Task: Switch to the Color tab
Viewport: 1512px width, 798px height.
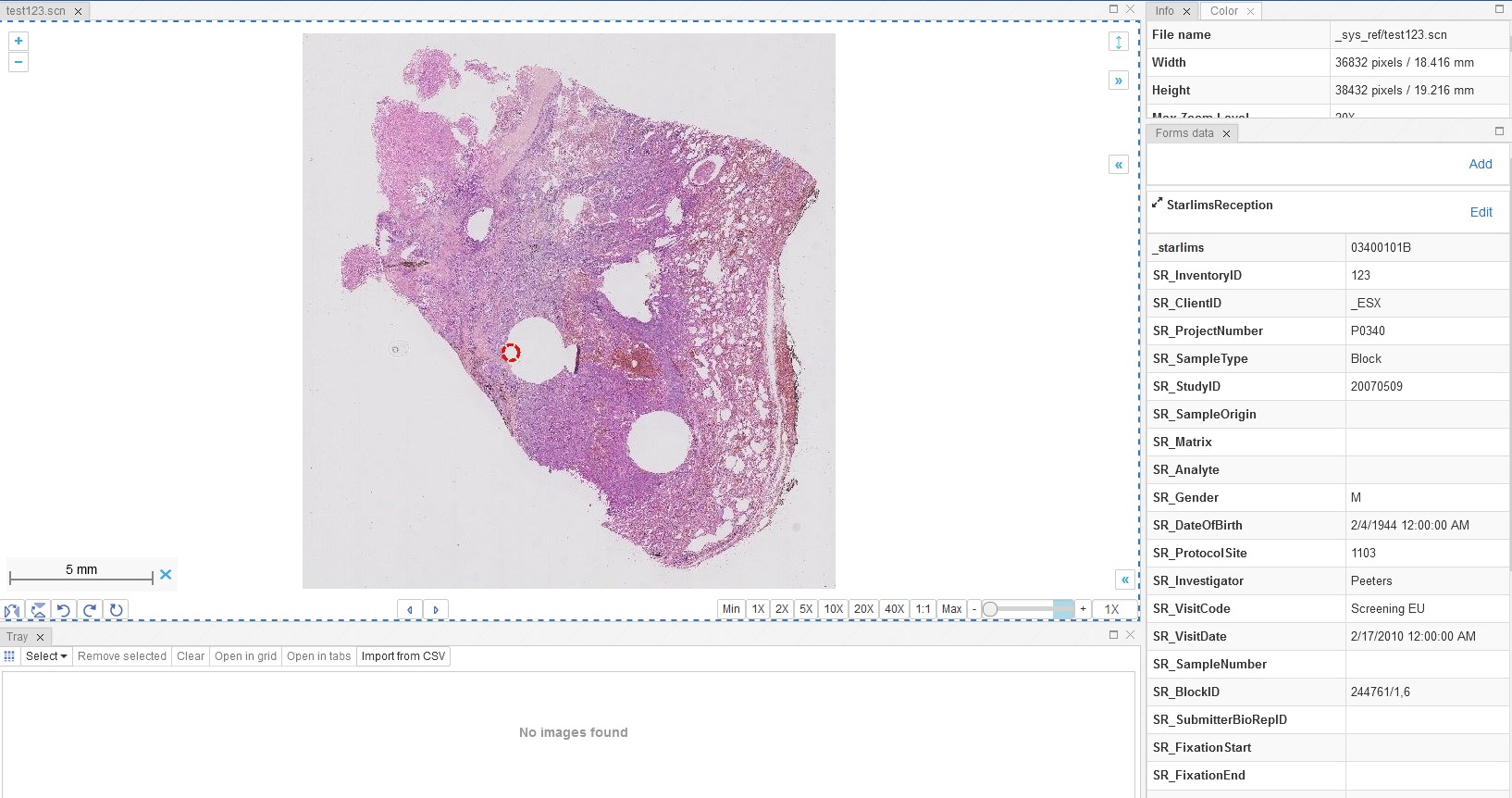Action: pyautogui.click(x=1223, y=11)
